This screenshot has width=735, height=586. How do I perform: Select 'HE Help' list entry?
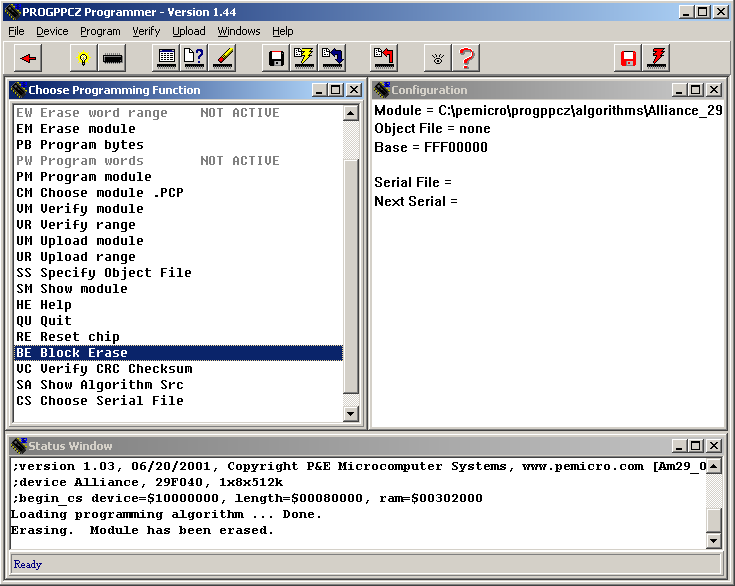tap(179, 305)
